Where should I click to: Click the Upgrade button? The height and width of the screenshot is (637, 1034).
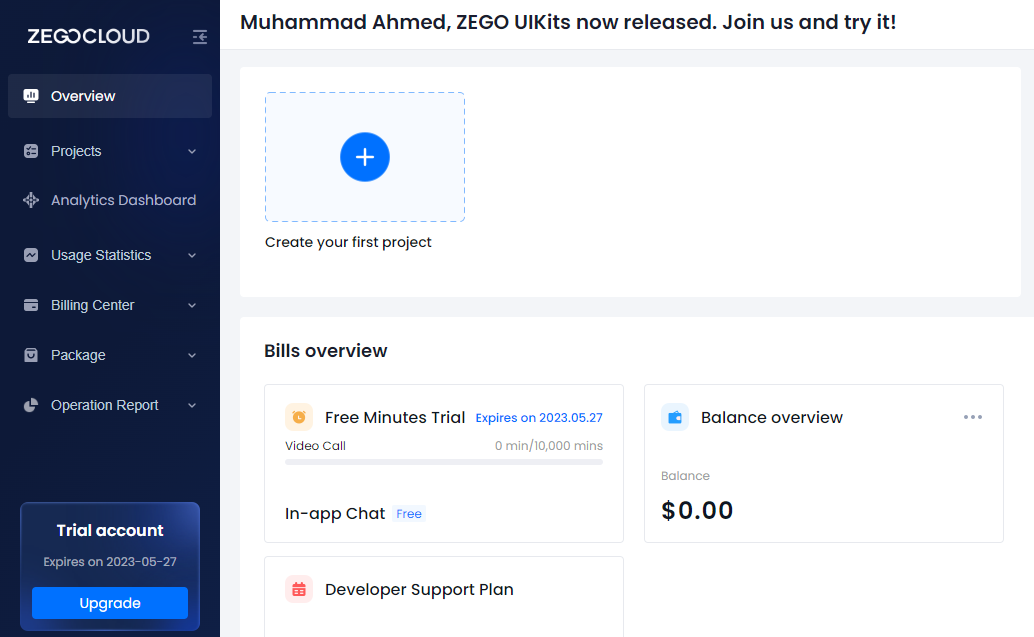110,603
